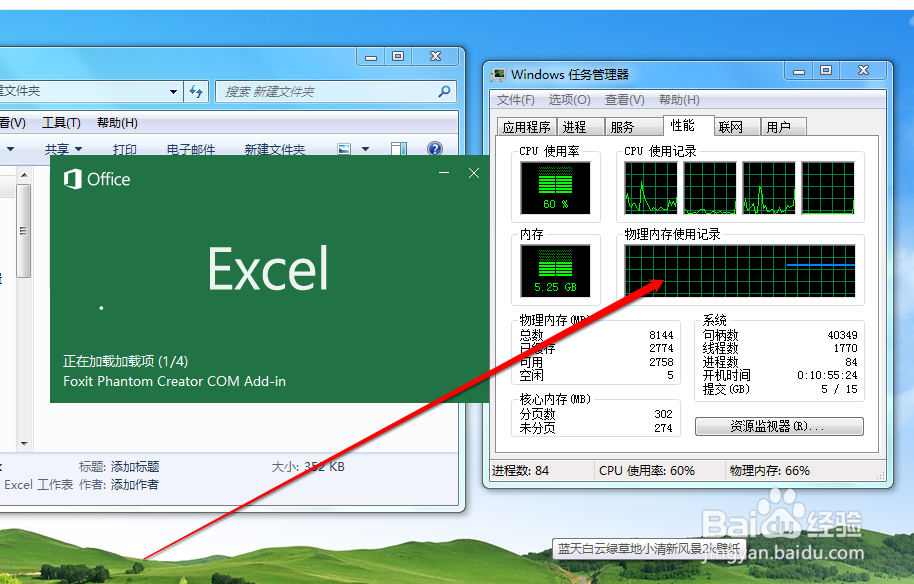
Task: Click 物理内存: 66% in the status bar
Action: (x=769, y=471)
